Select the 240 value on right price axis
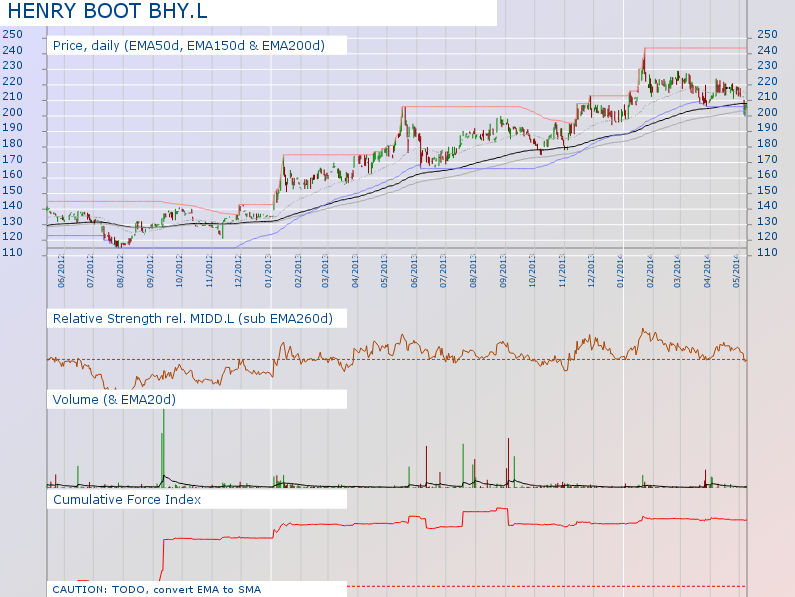This screenshot has width=795, height=597. 767,50
